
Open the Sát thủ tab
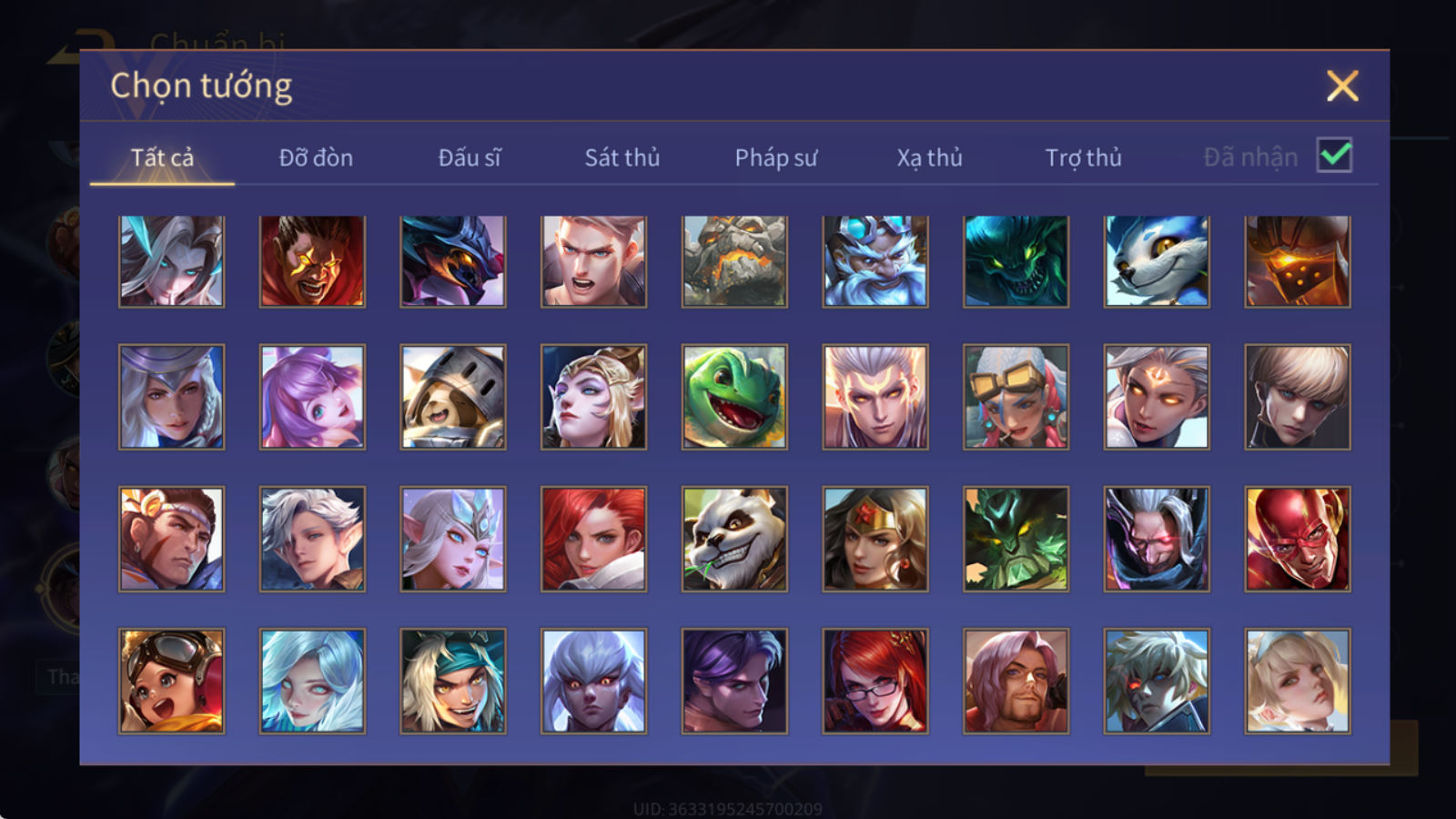pyautogui.click(x=622, y=157)
